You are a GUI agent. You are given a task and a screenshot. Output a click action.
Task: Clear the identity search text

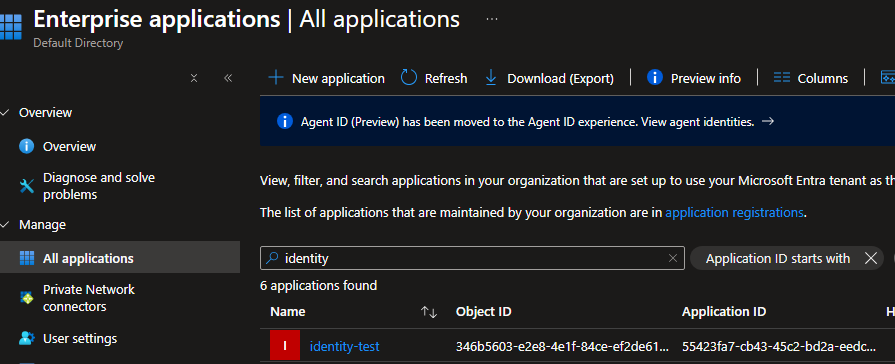pos(673,258)
